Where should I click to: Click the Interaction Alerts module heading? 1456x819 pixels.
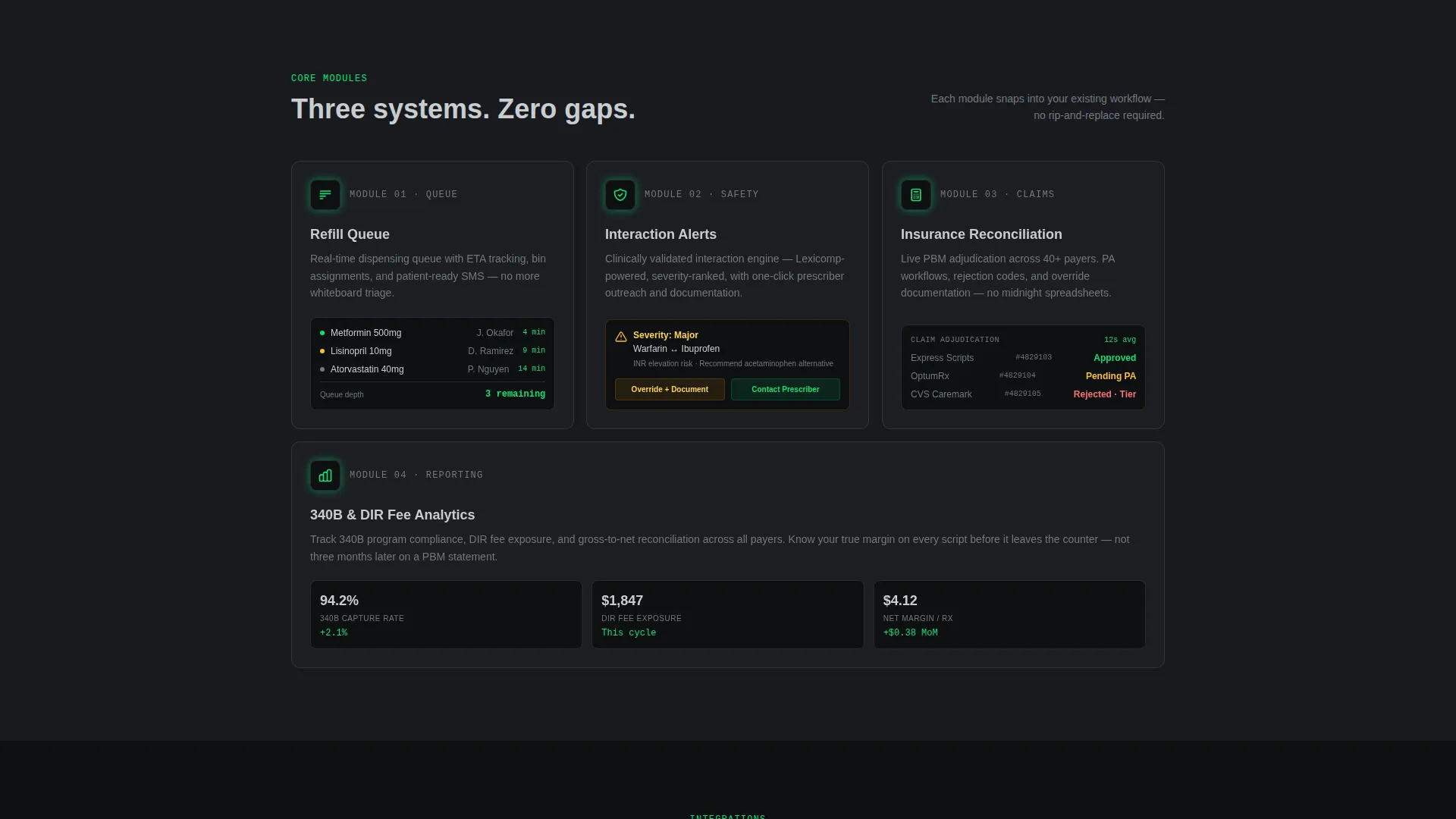pos(661,235)
